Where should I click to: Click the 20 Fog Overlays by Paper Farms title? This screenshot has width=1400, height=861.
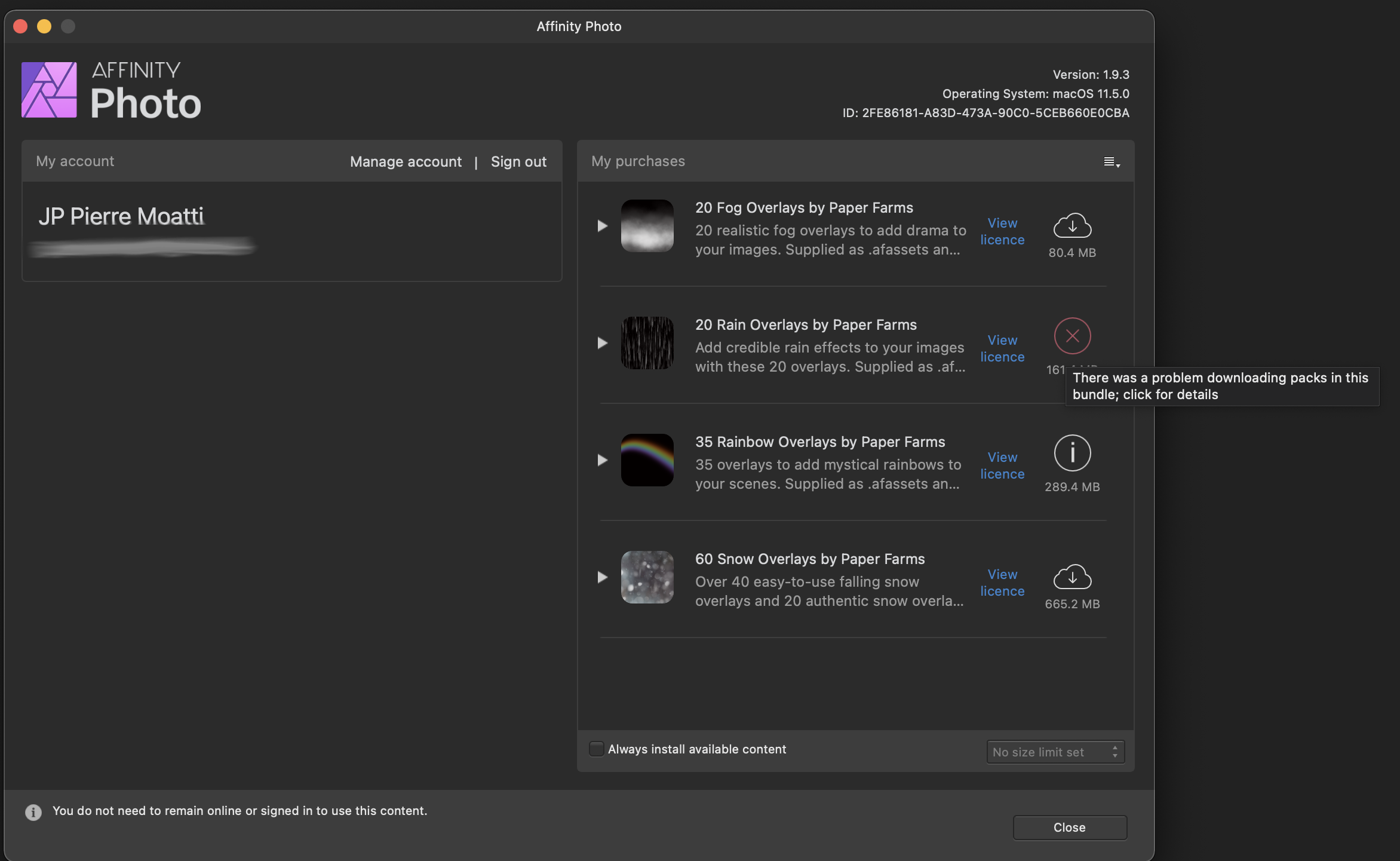pos(804,208)
